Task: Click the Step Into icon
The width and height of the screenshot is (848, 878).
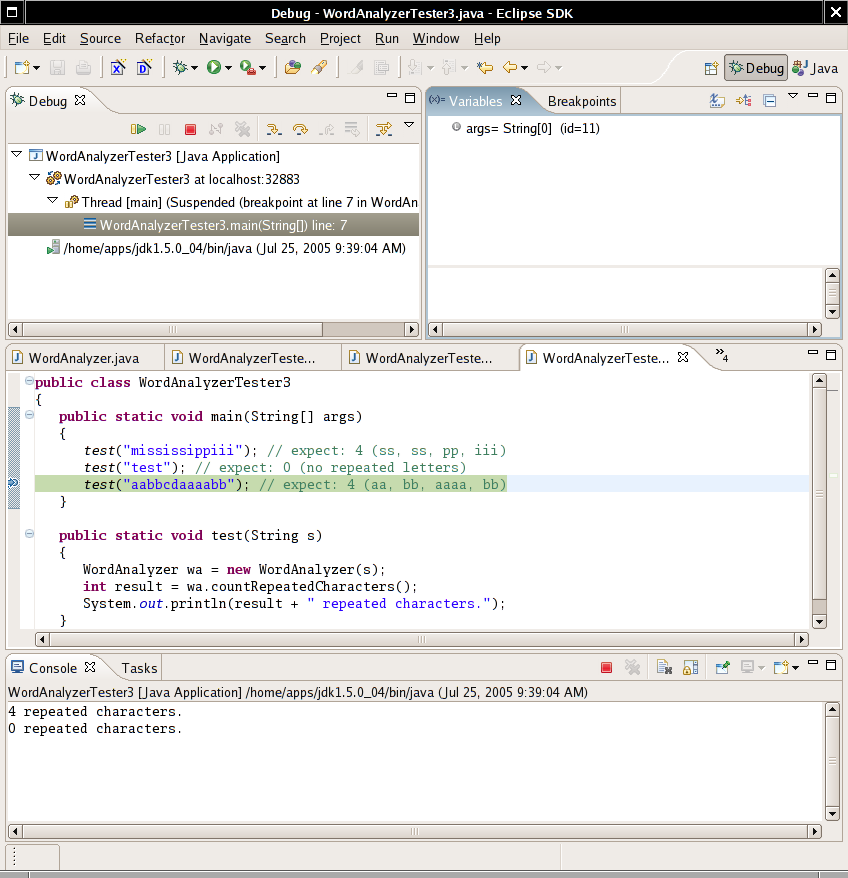Action: tap(273, 129)
